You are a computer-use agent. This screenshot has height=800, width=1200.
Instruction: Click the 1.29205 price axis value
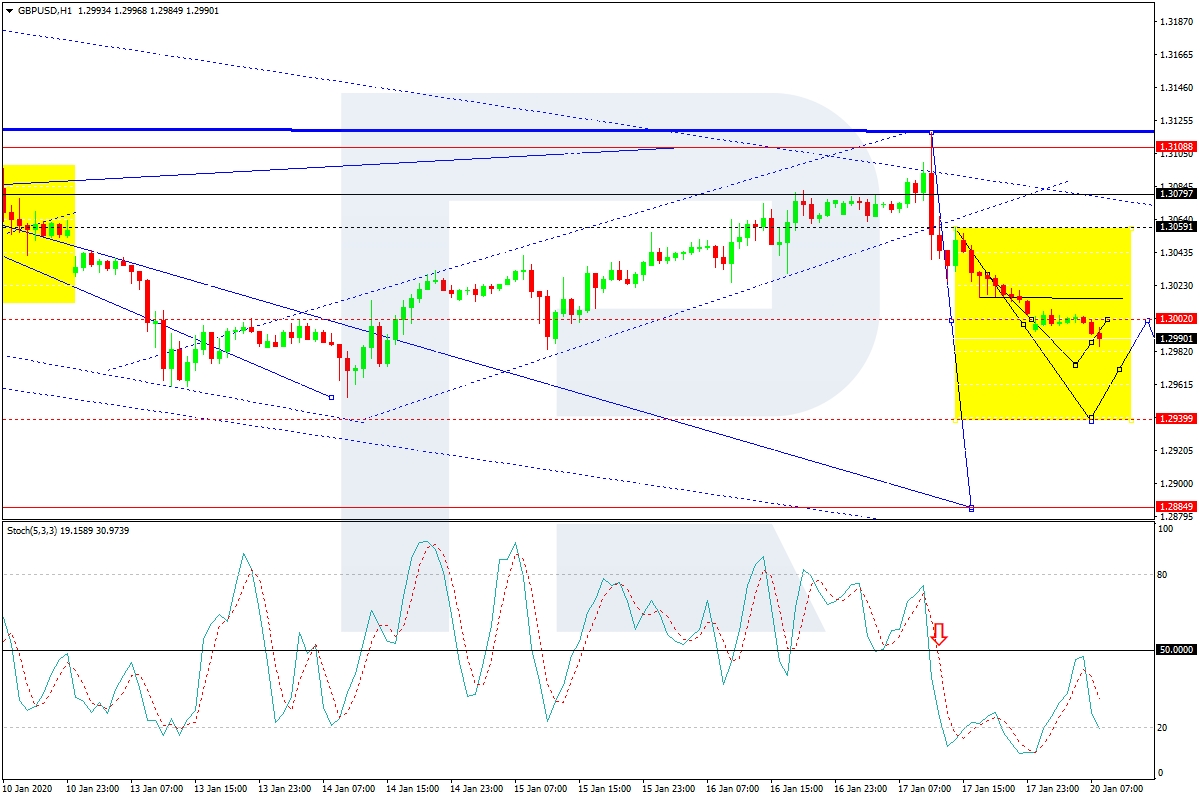[1176, 451]
